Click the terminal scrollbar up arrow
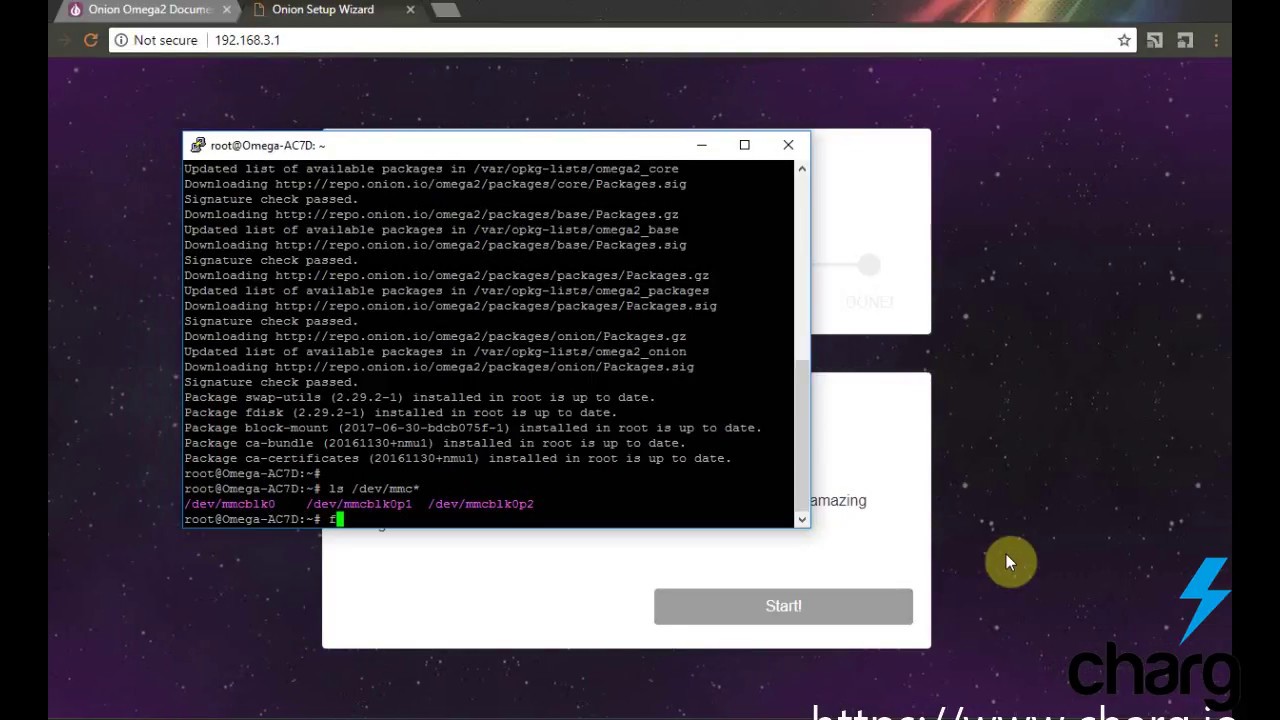The image size is (1280, 720). click(x=801, y=169)
